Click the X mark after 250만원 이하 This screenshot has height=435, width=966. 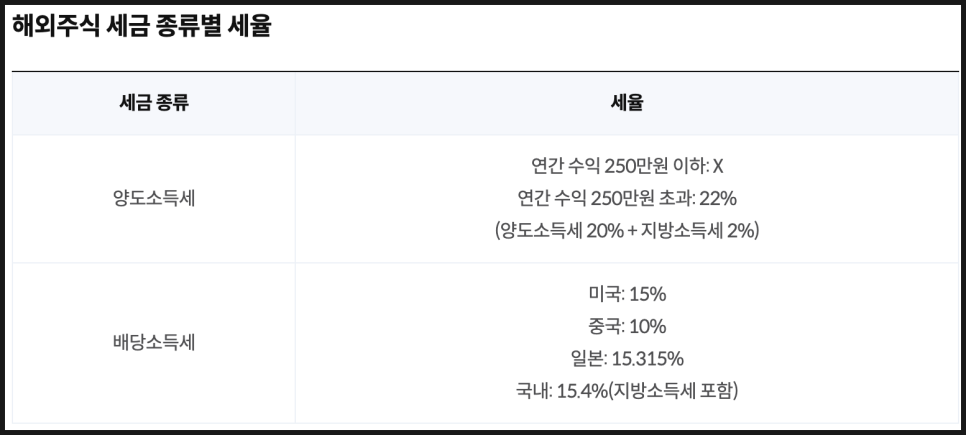(718, 166)
